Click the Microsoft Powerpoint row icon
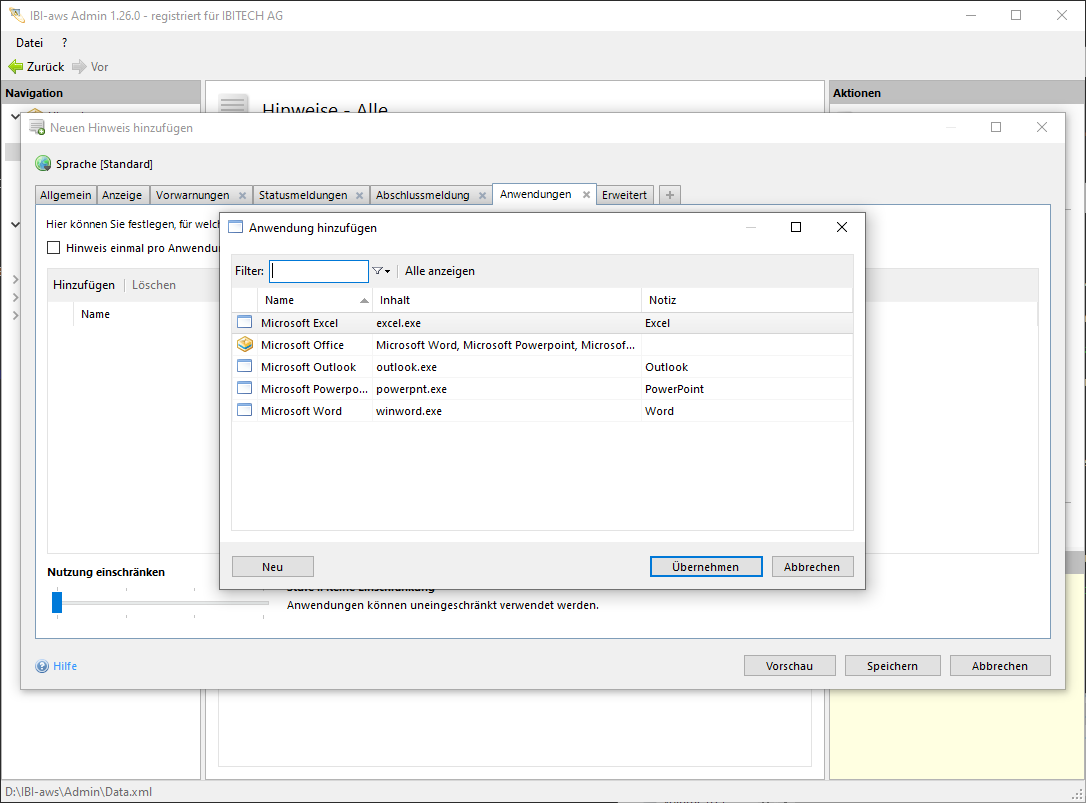1086x803 pixels. point(245,389)
